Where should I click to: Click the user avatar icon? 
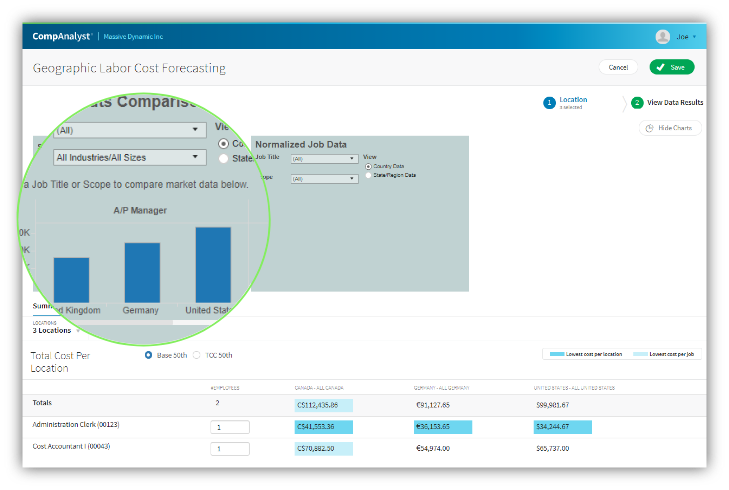point(662,36)
